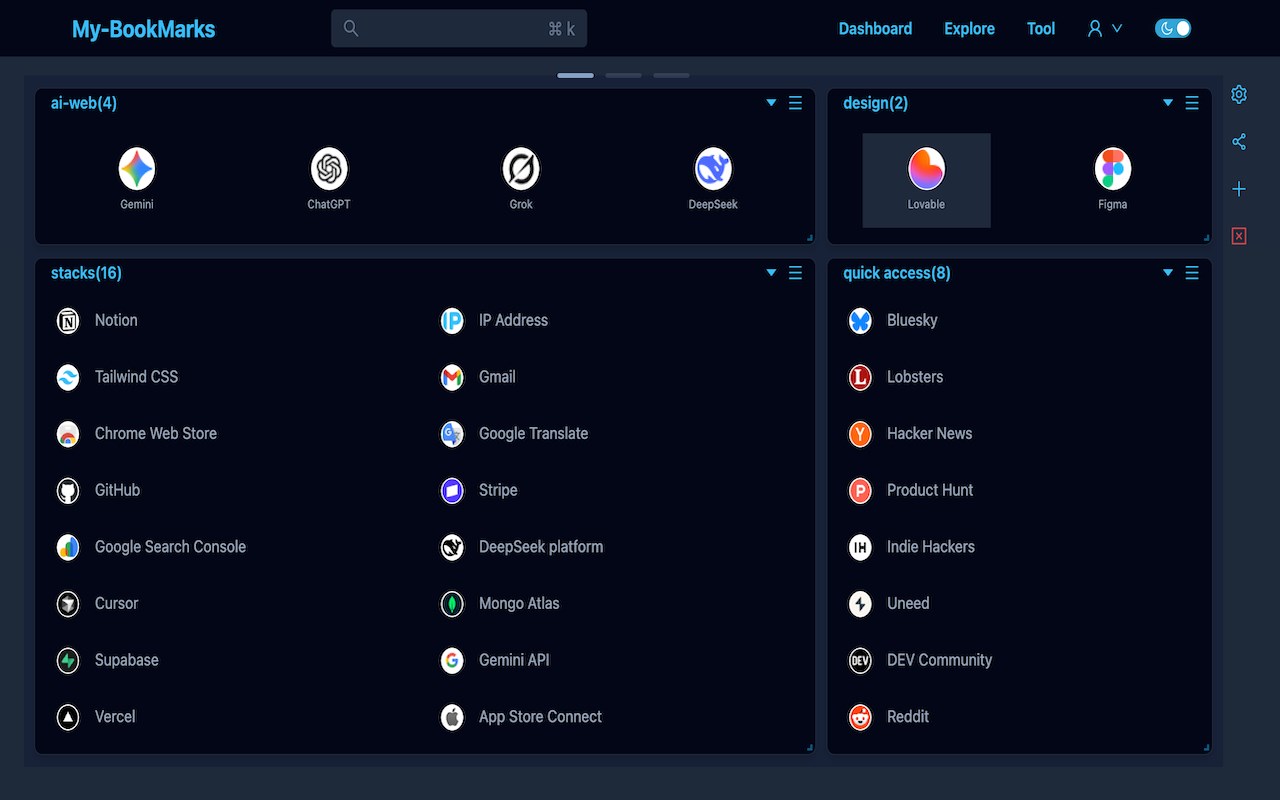1280x800 pixels.
Task: Open the Product Hunt link
Action: pos(930,490)
